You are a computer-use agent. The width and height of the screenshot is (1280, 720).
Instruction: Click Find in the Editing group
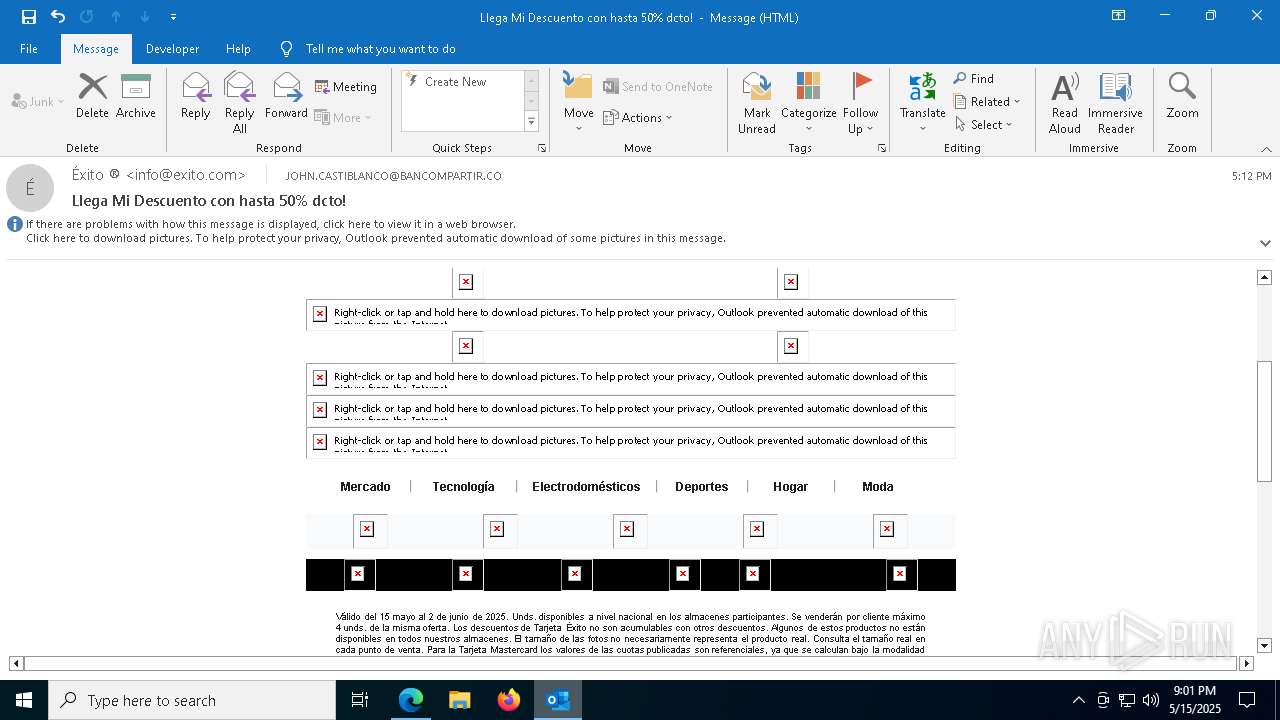(x=974, y=79)
